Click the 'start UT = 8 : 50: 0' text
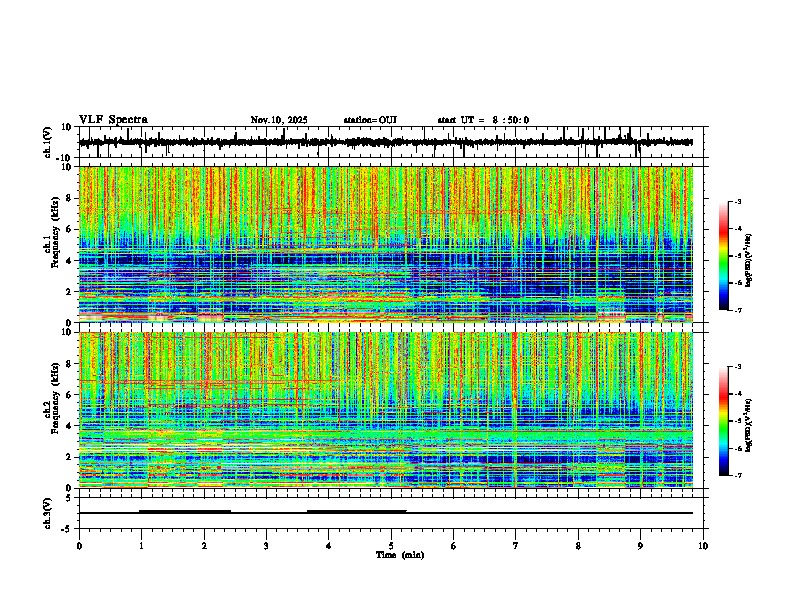Screen dimensions: 792x612 click(483, 120)
